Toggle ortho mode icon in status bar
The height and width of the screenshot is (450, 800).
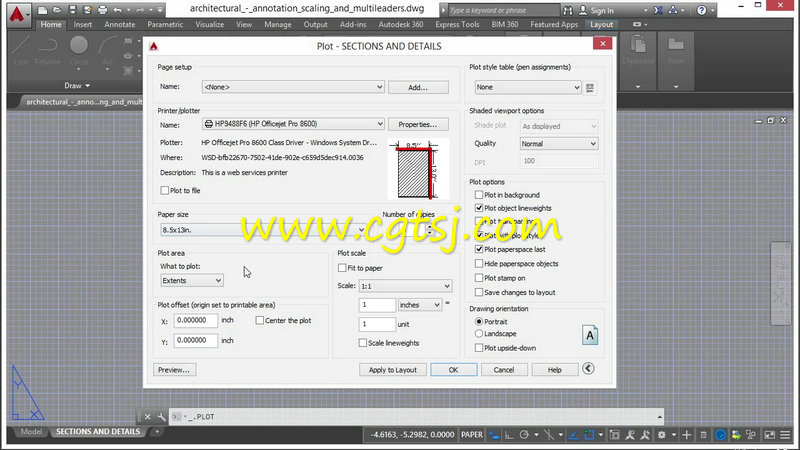pos(509,435)
